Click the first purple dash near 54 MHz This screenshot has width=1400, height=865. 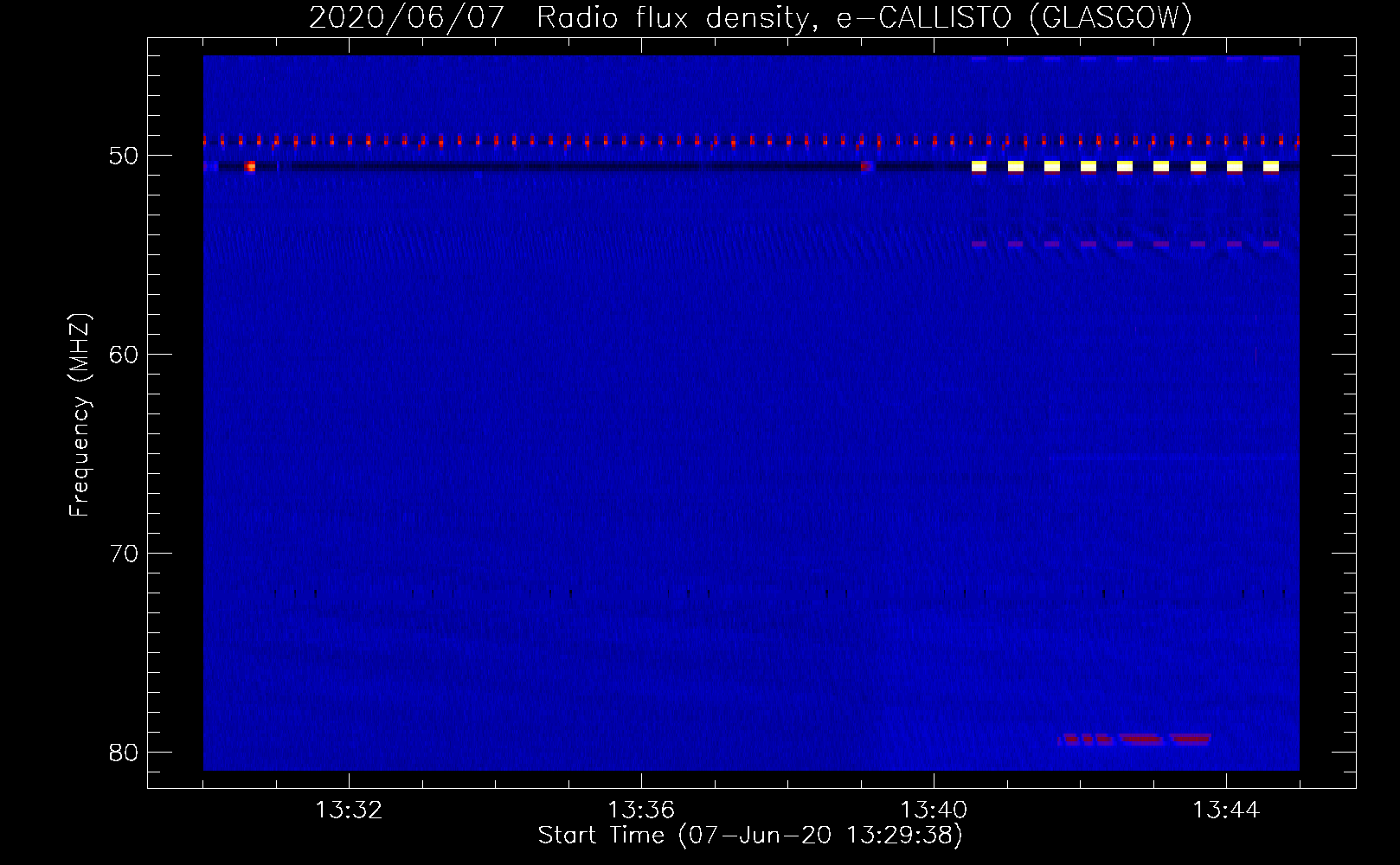click(x=979, y=245)
